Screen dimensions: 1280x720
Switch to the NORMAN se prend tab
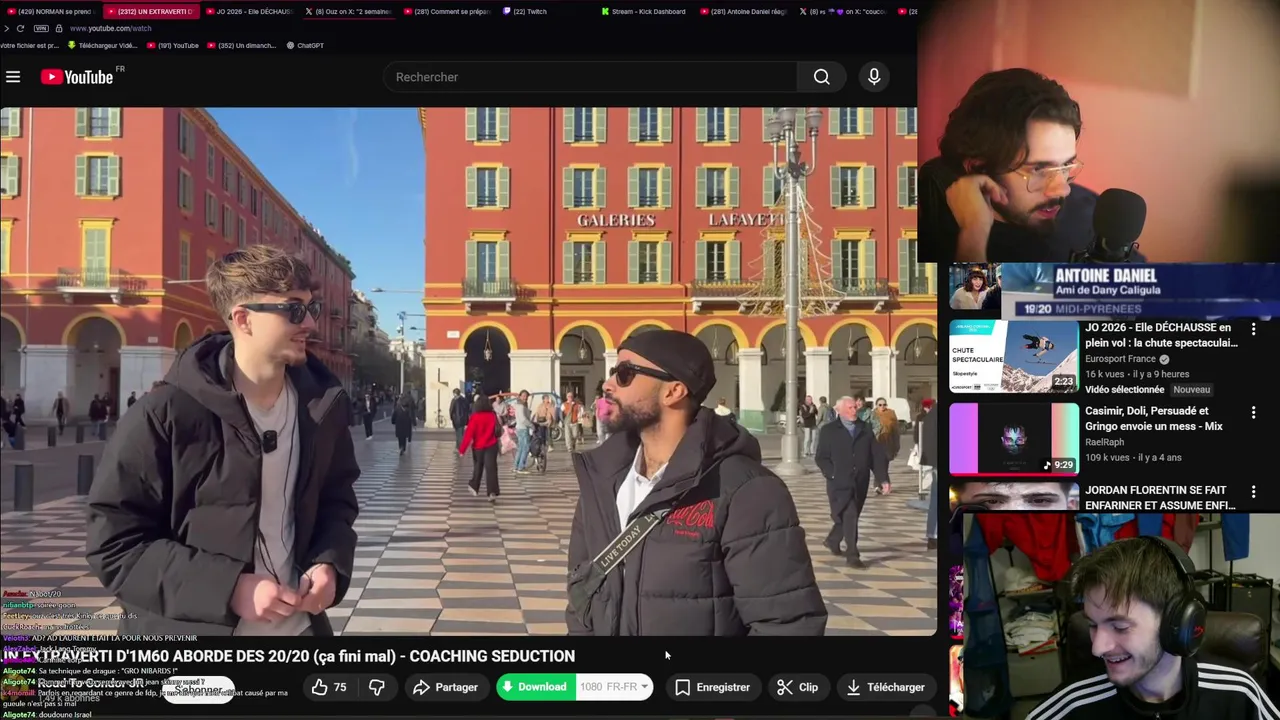(48, 11)
